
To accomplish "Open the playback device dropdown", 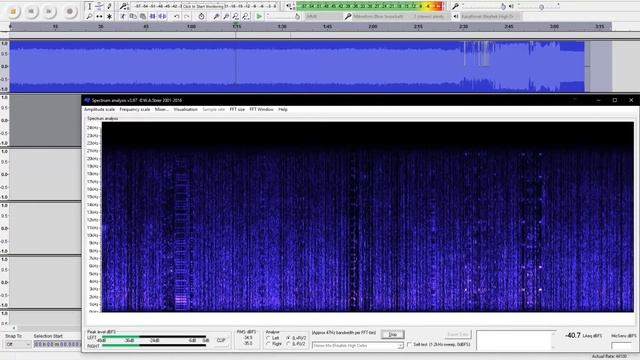I will tap(491, 16).
